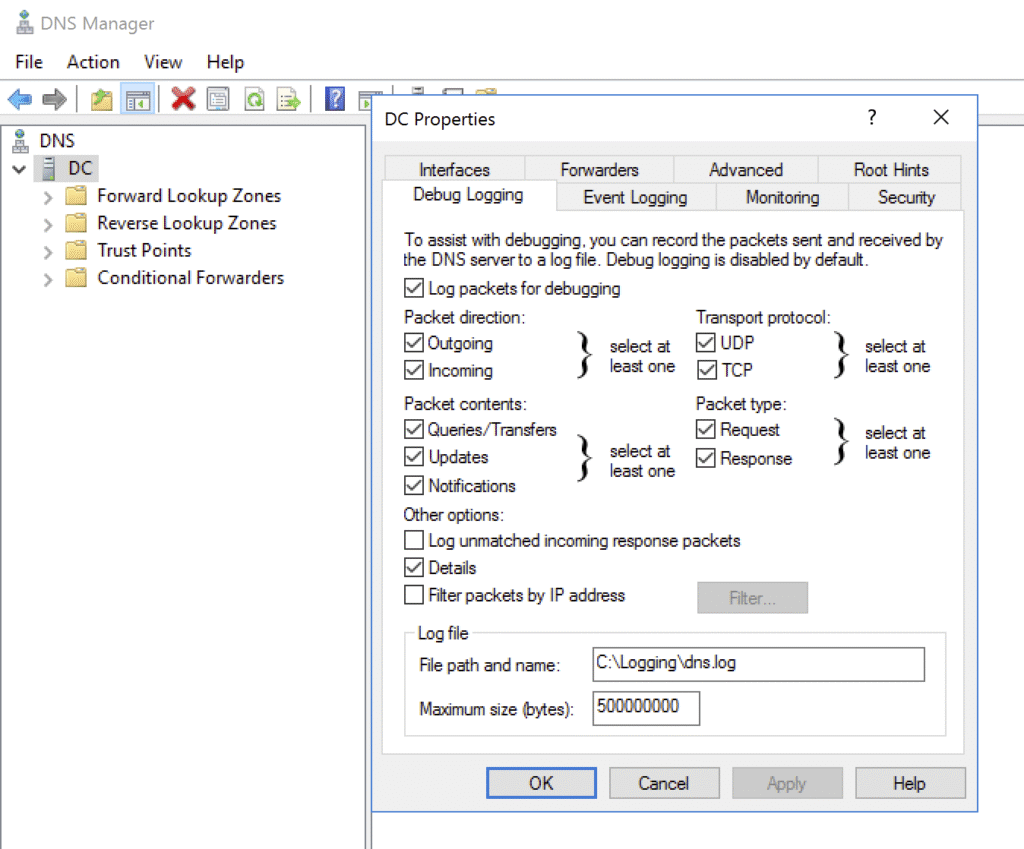Expand Reverse Lookup Zones node
The image size is (1024, 849).
click(x=48, y=224)
